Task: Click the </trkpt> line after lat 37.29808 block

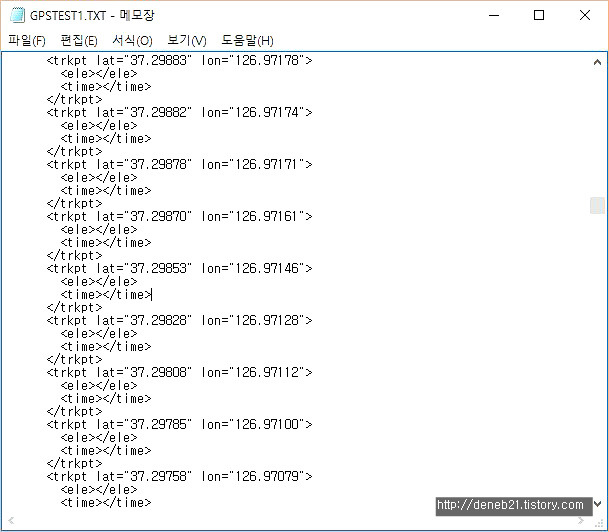Action: tap(75, 412)
